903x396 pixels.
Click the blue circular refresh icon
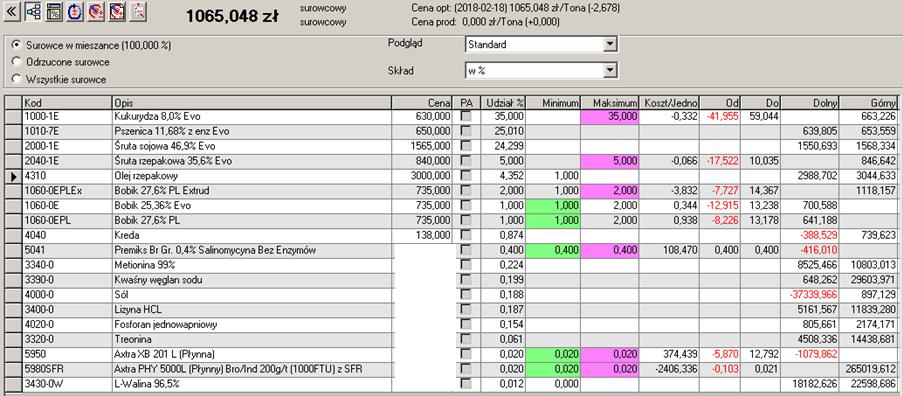pos(75,11)
